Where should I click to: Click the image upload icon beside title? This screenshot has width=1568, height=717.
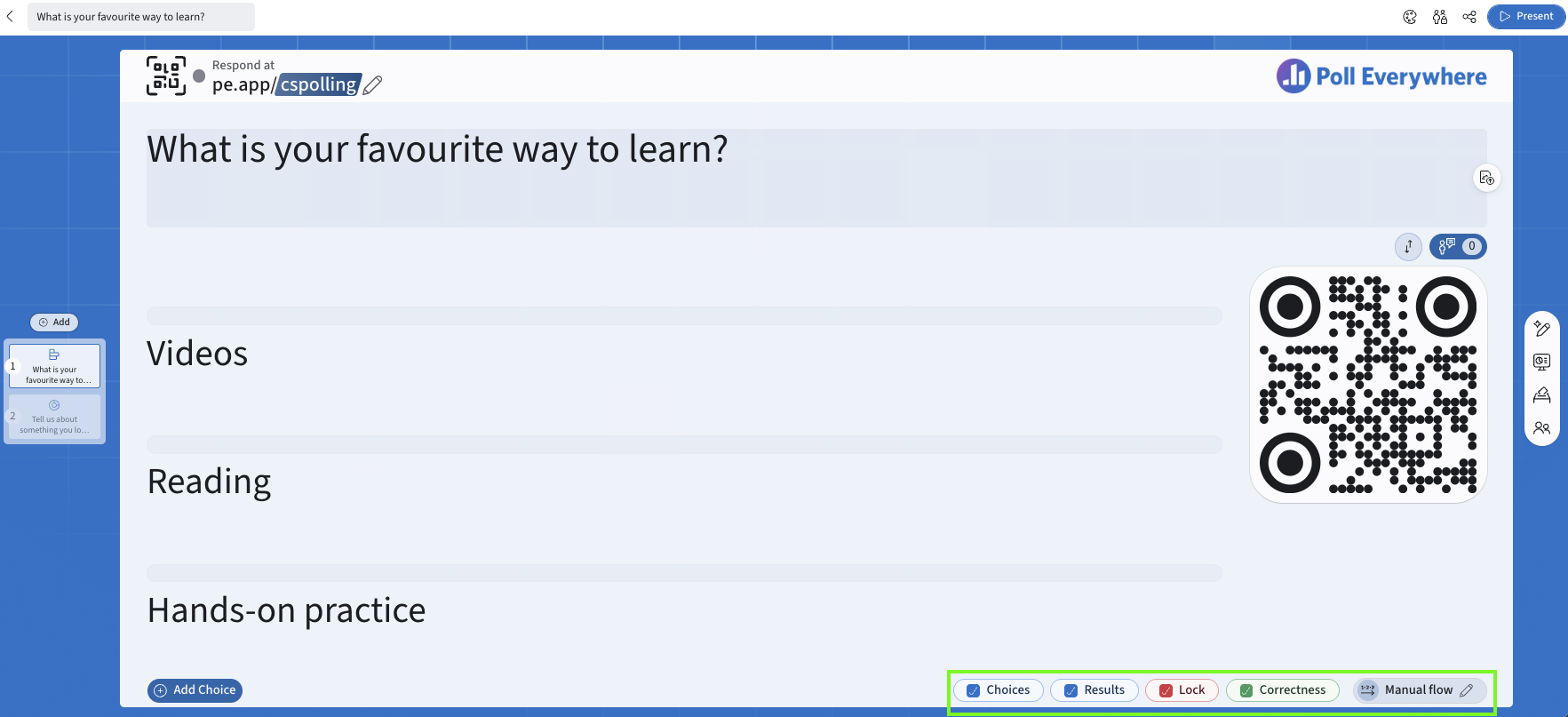1486,178
